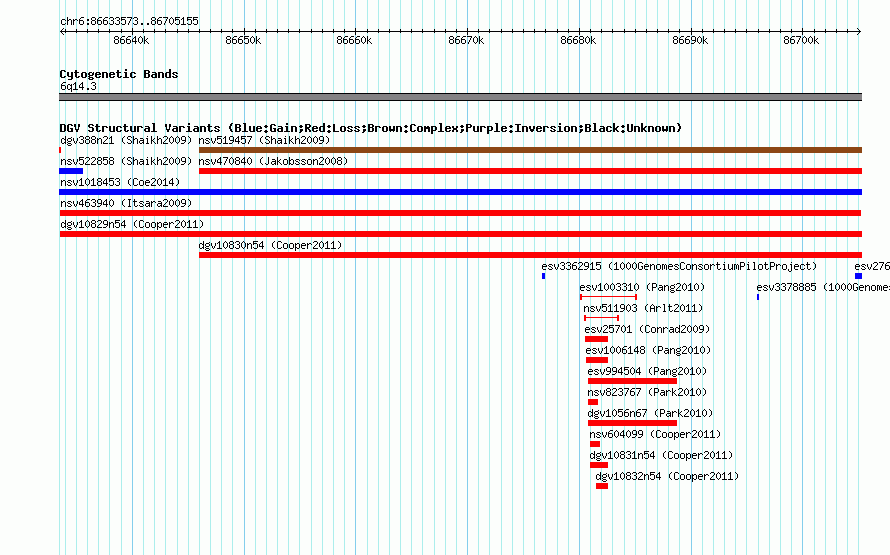Click the red dgv10831n54 loss bar
The height and width of the screenshot is (555, 890).
tap(599, 465)
